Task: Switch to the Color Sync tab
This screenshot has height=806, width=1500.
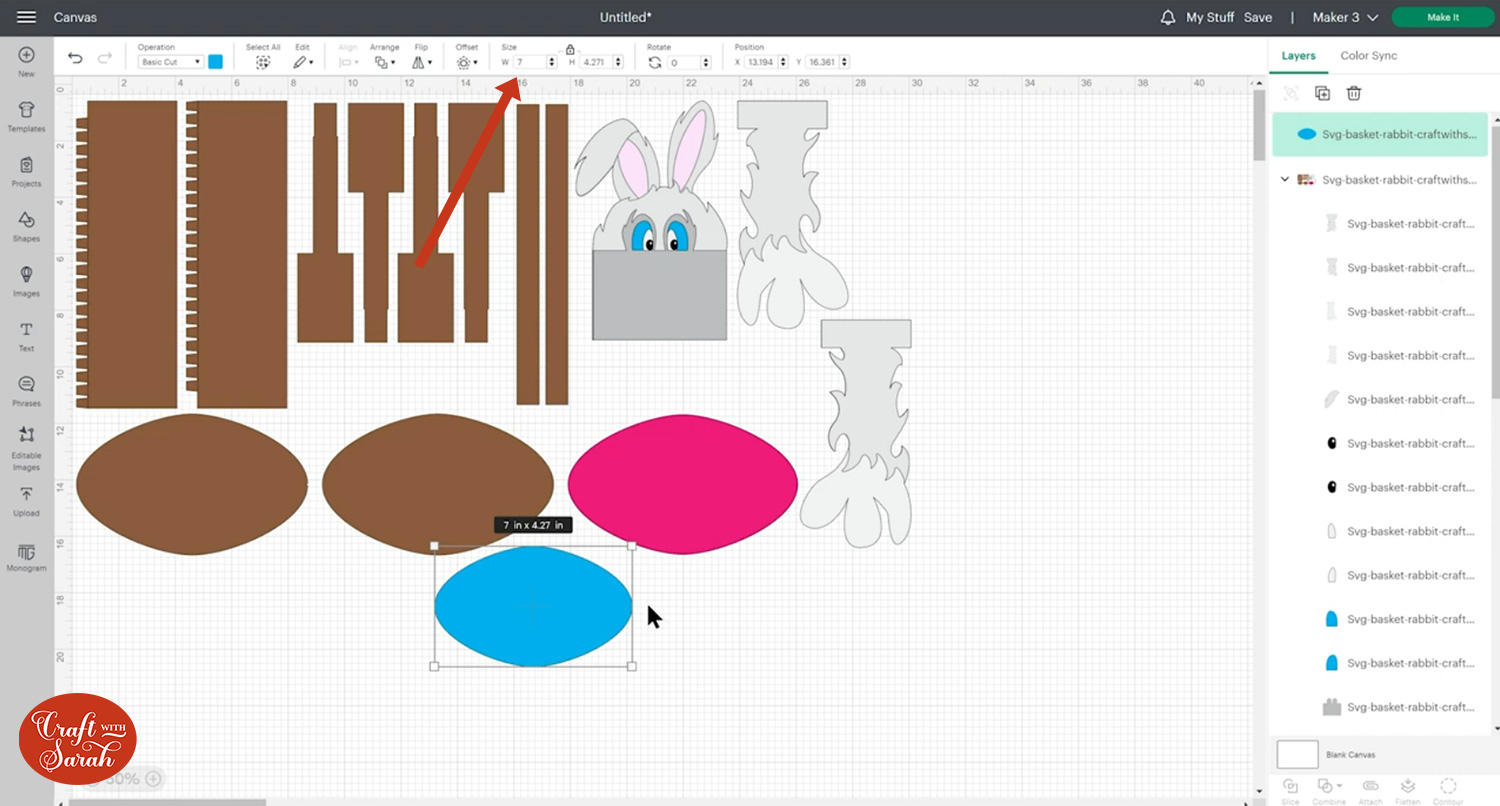Action: coord(1368,56)
